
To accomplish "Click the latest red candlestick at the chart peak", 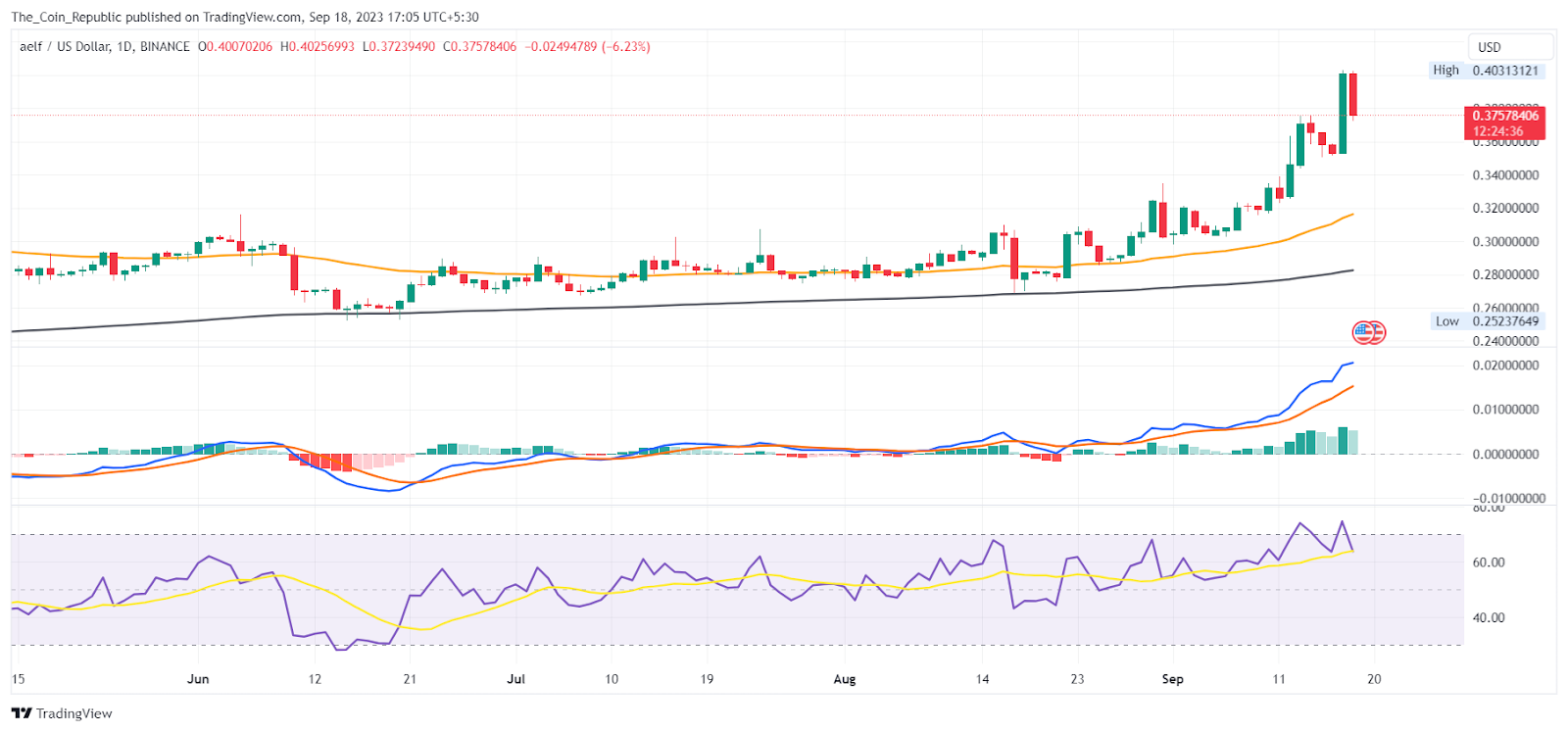I will tap(1353, 94).
